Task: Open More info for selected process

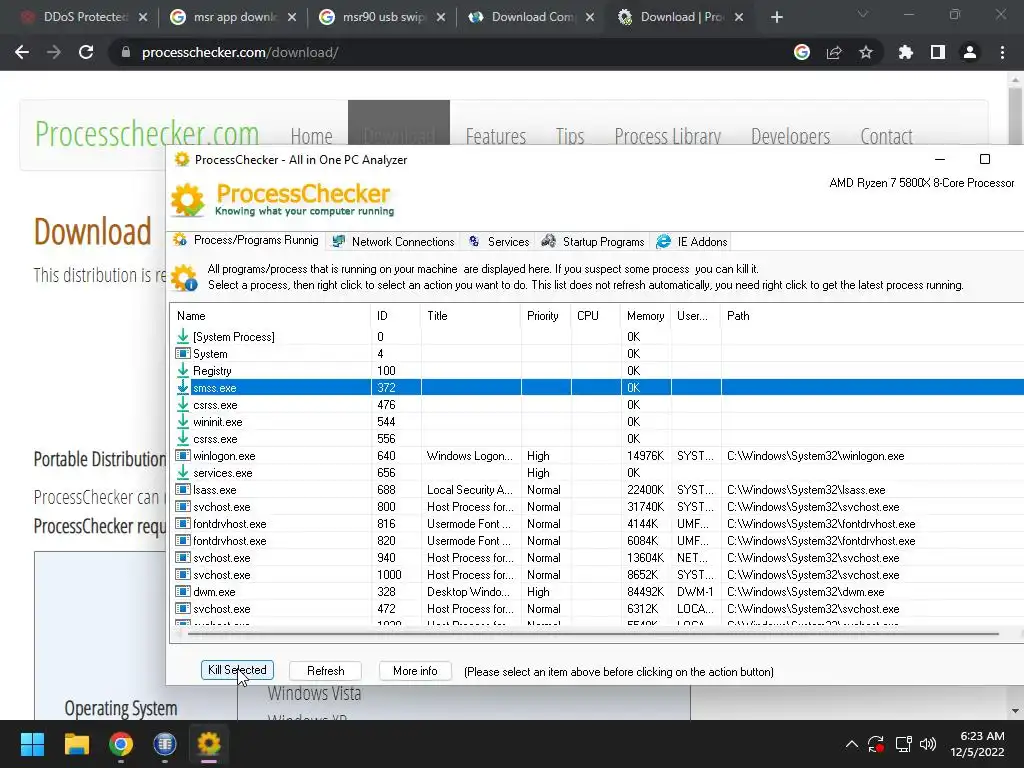Action: [415, 671]
